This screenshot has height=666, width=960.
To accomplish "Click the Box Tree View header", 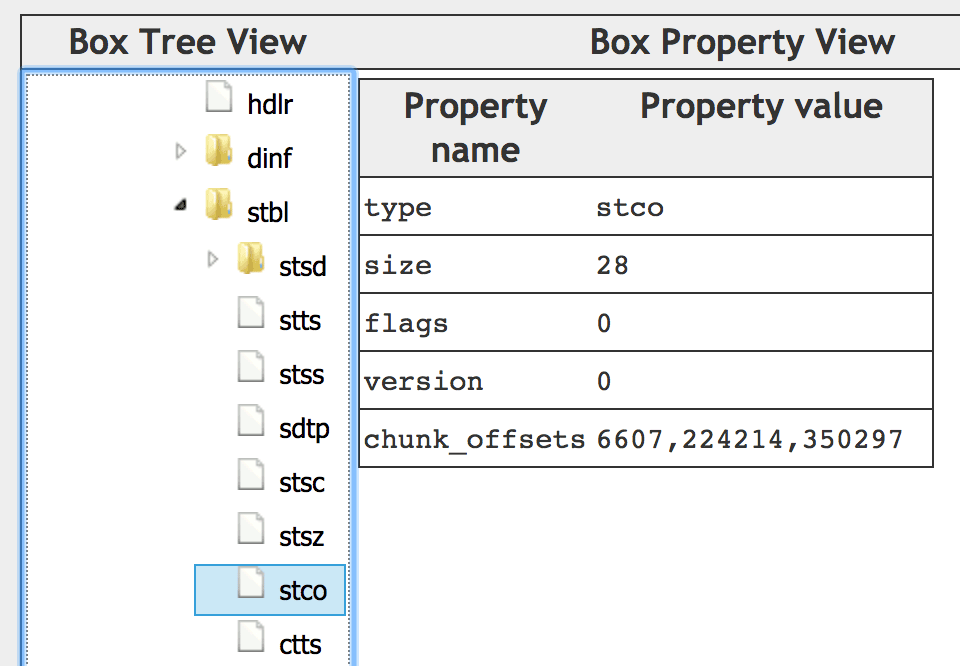I will (187, 42).
